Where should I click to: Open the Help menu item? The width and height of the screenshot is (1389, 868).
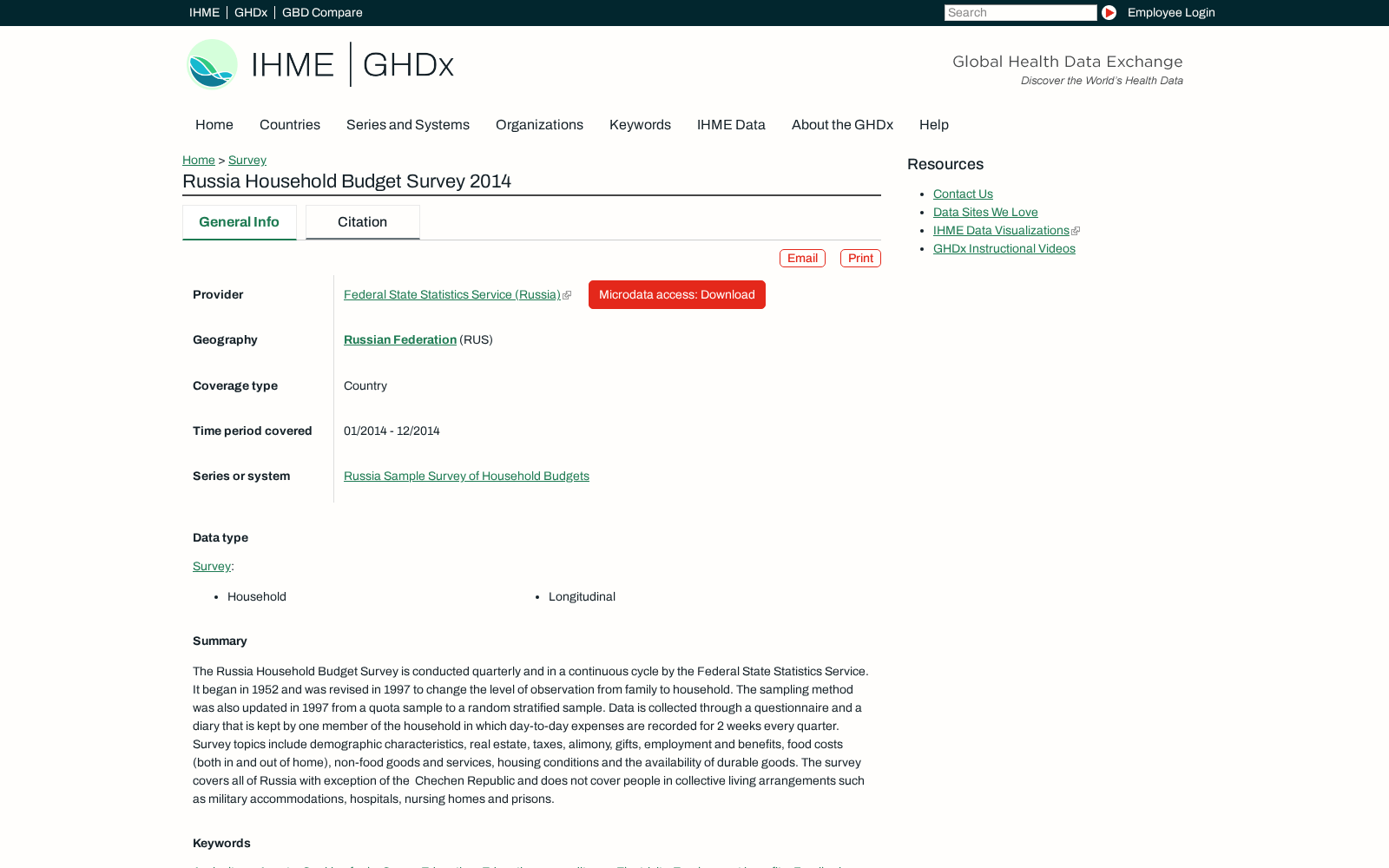point(934,125)
